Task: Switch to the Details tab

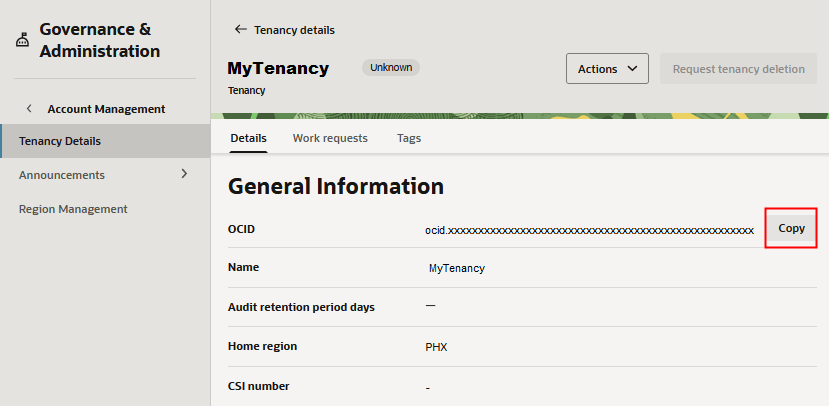Action: 248,139
